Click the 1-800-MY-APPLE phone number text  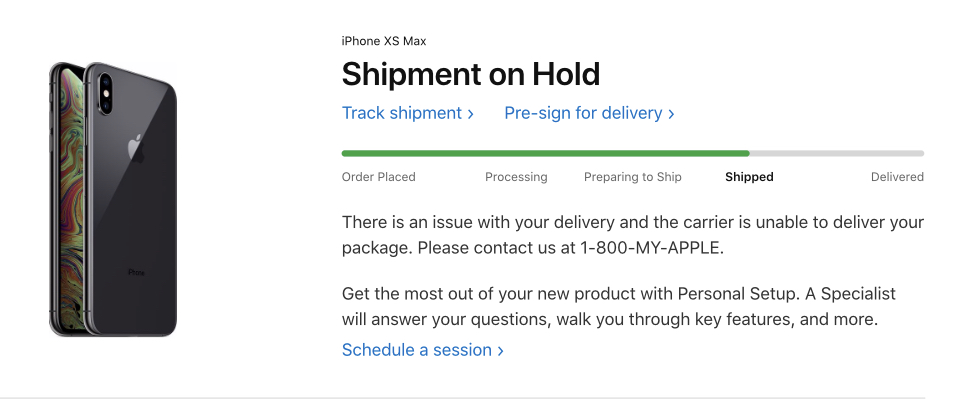(x=650, y=248)
